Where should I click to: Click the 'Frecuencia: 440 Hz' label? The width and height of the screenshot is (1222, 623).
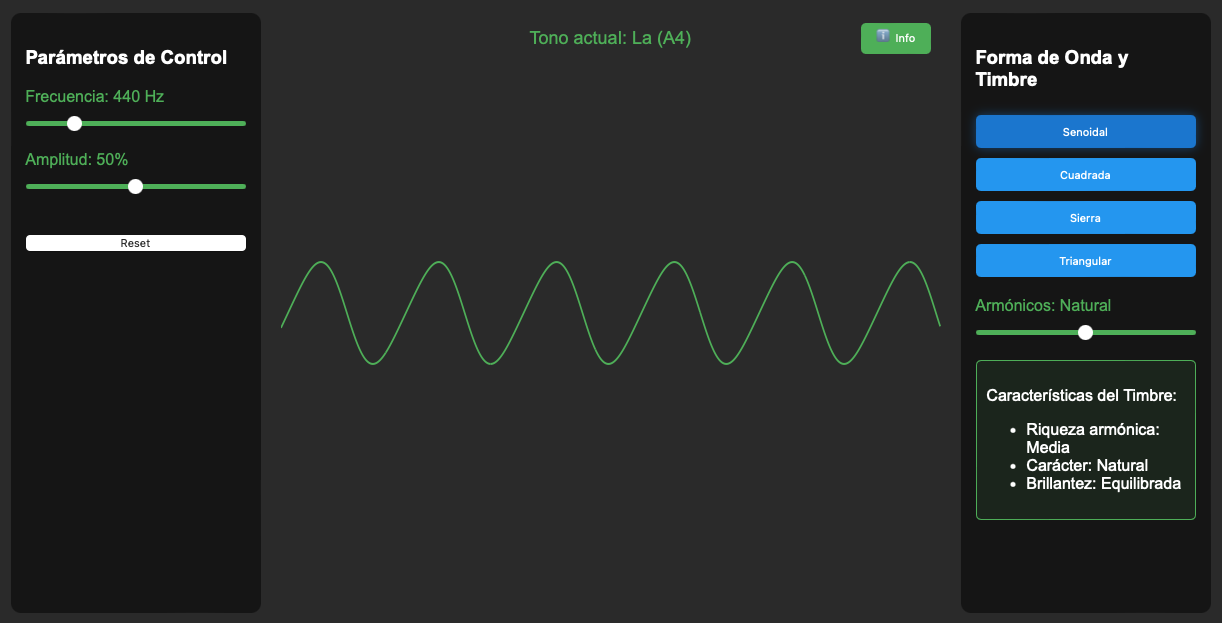tap(95, 97)
